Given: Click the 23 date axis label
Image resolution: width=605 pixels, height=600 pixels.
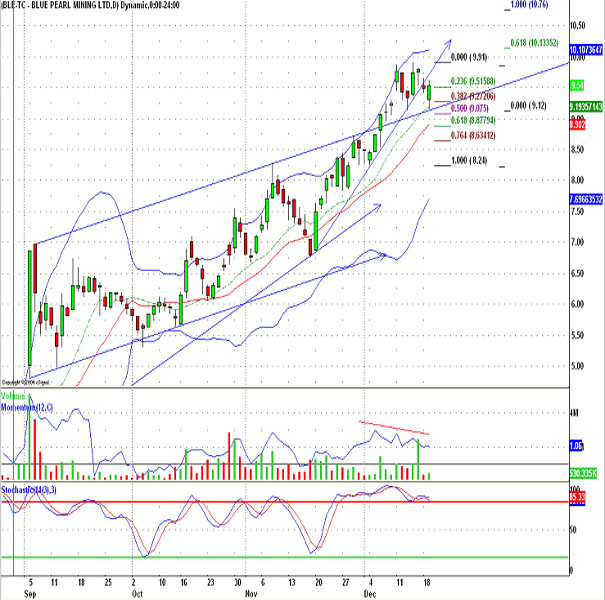Looking at the screenshot, I should 210,582.
